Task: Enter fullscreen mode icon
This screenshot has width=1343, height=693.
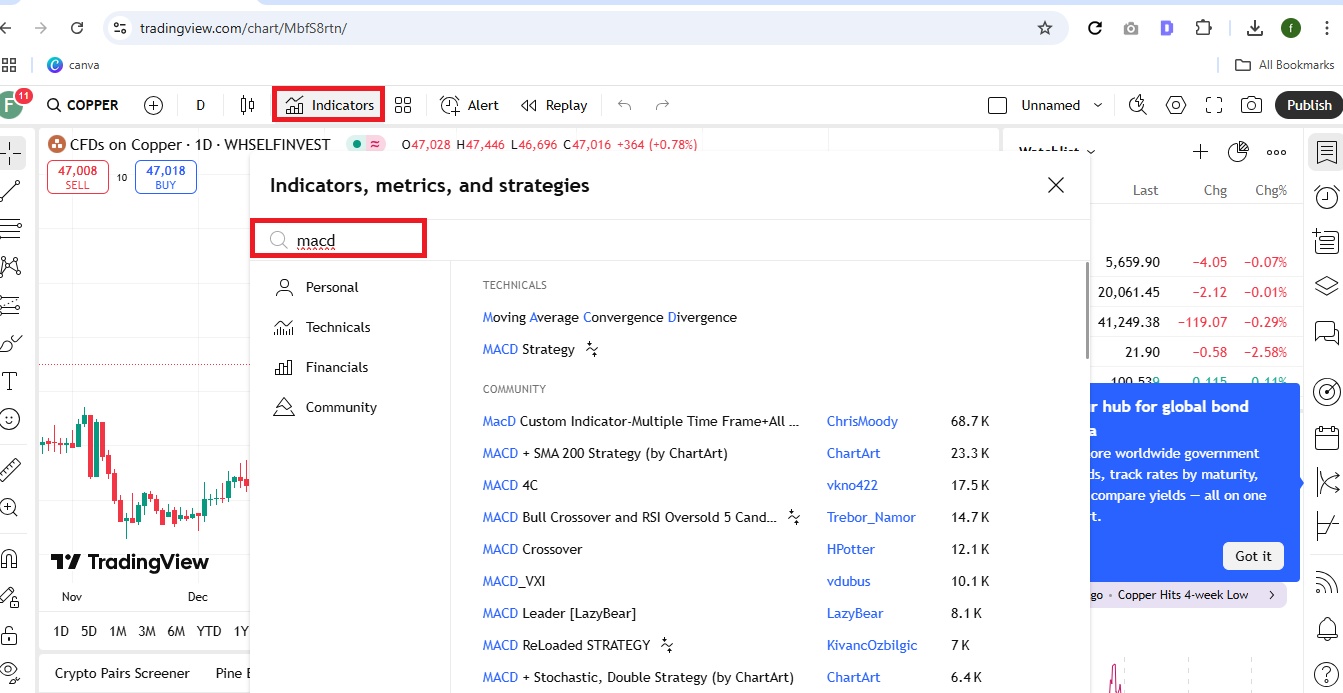Action: pos(1214,105)
